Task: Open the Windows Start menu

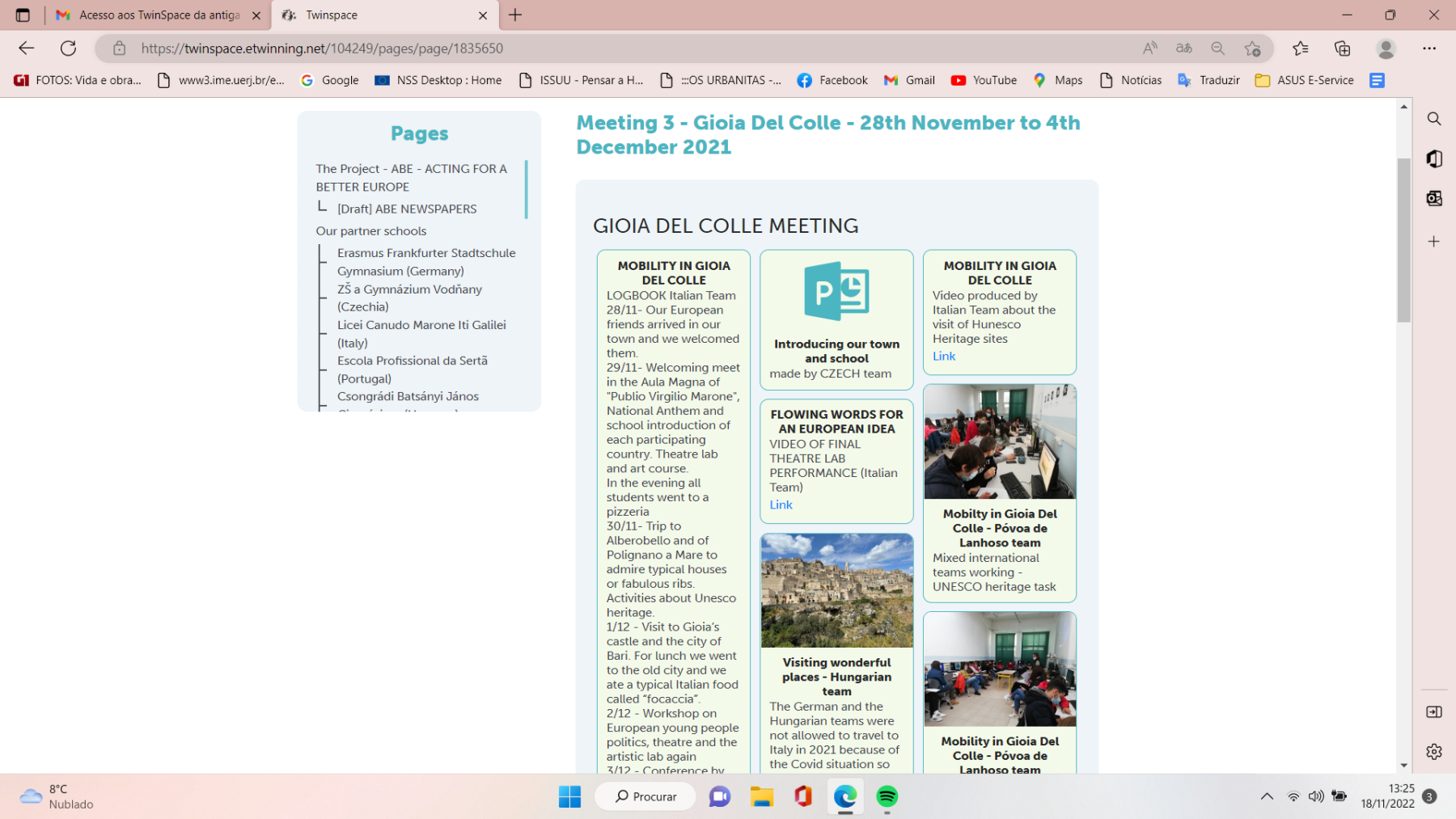Action: (569, 796)
